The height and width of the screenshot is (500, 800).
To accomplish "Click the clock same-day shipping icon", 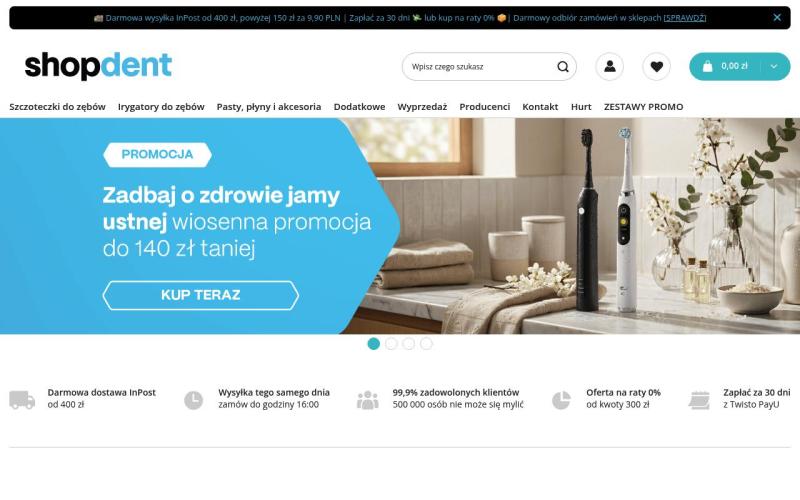I will 193,399.
